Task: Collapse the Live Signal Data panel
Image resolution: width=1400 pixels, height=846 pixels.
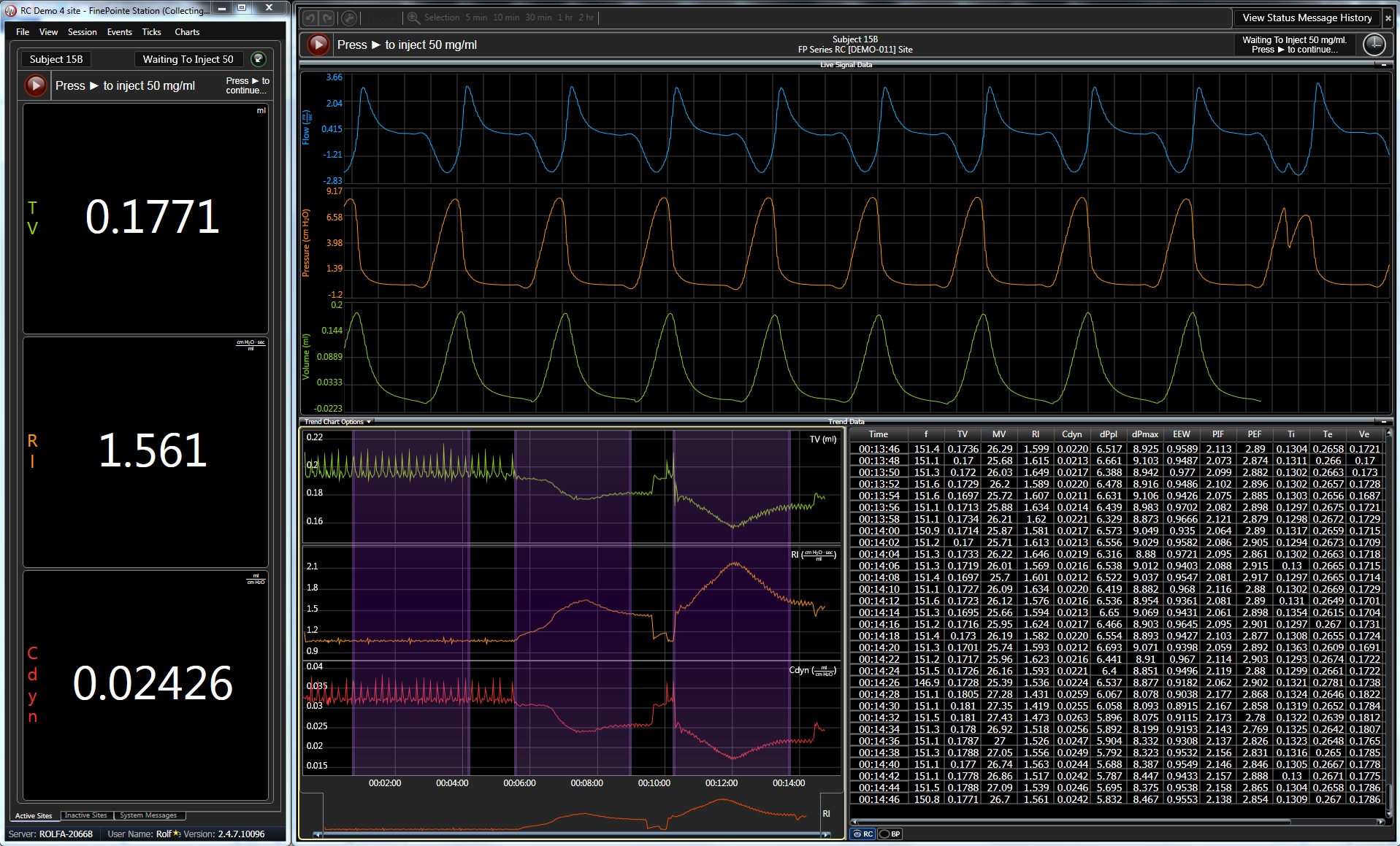Action: coord(1383,65)
